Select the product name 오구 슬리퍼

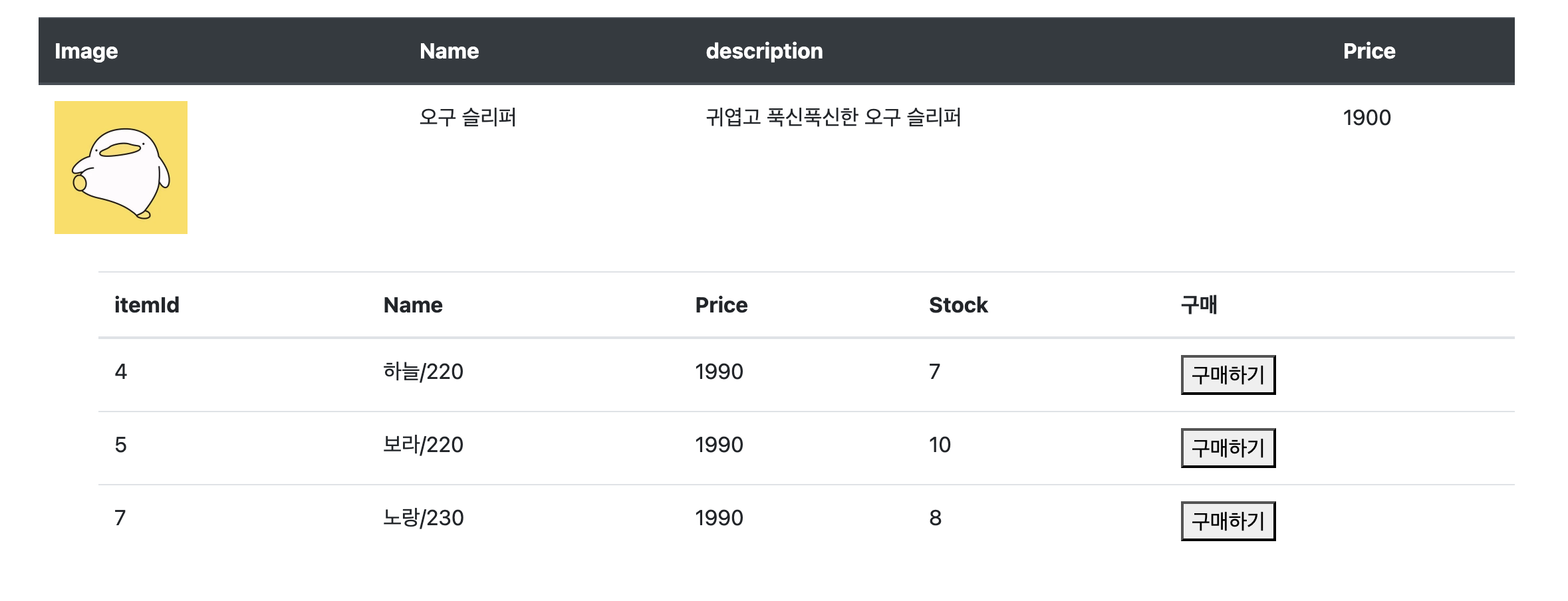coord(467,118)
